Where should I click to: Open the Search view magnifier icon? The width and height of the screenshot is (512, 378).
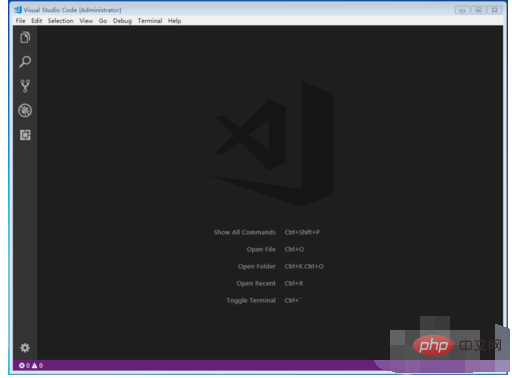point(25,62)
